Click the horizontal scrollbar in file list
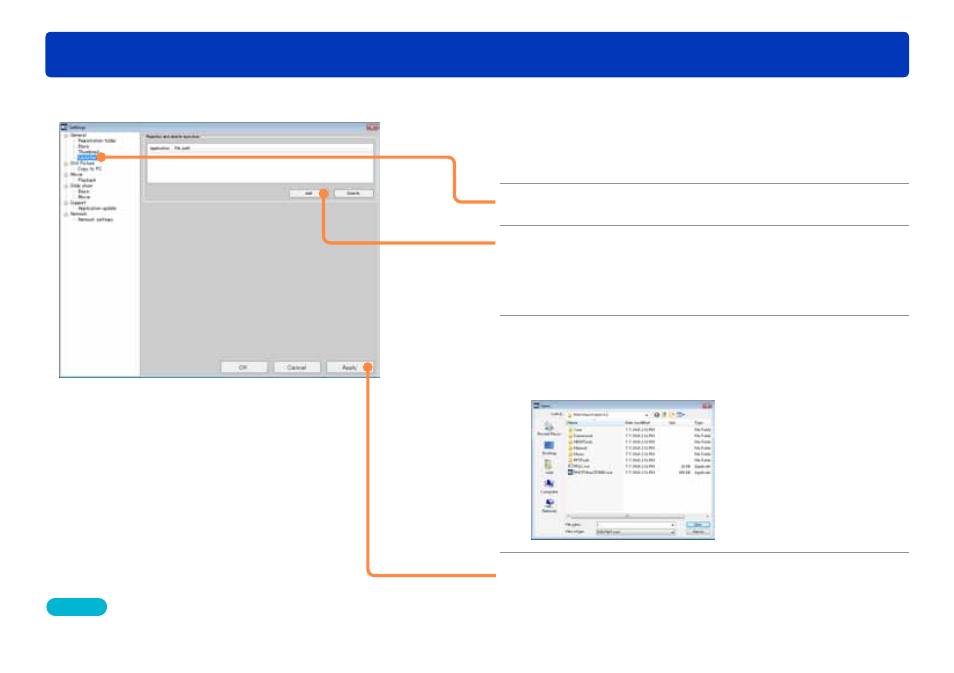 click(638, 516)
